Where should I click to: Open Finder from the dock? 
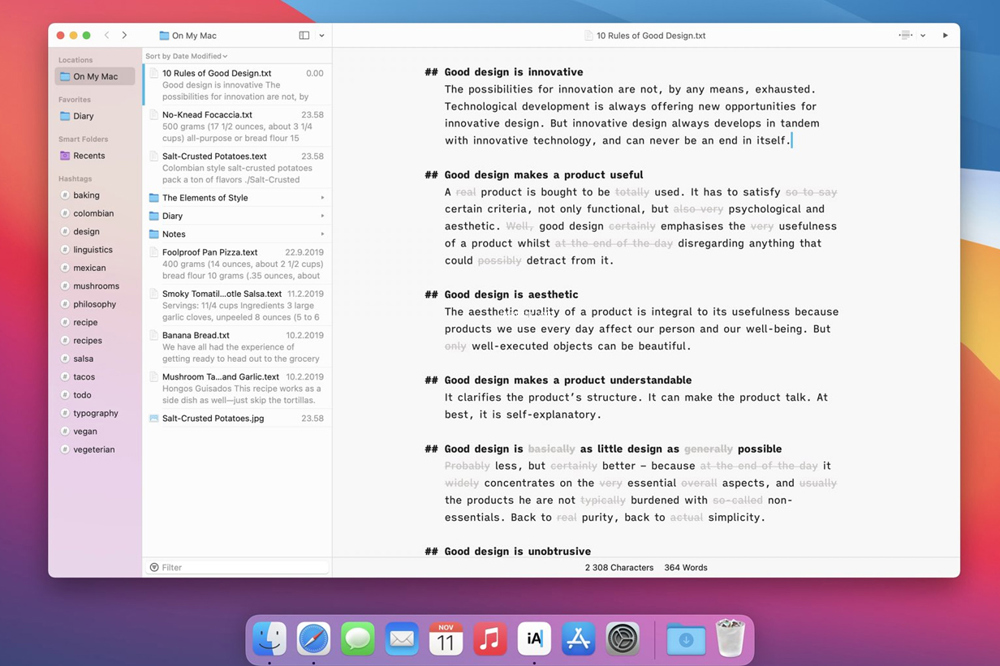(x=269, y=639)
